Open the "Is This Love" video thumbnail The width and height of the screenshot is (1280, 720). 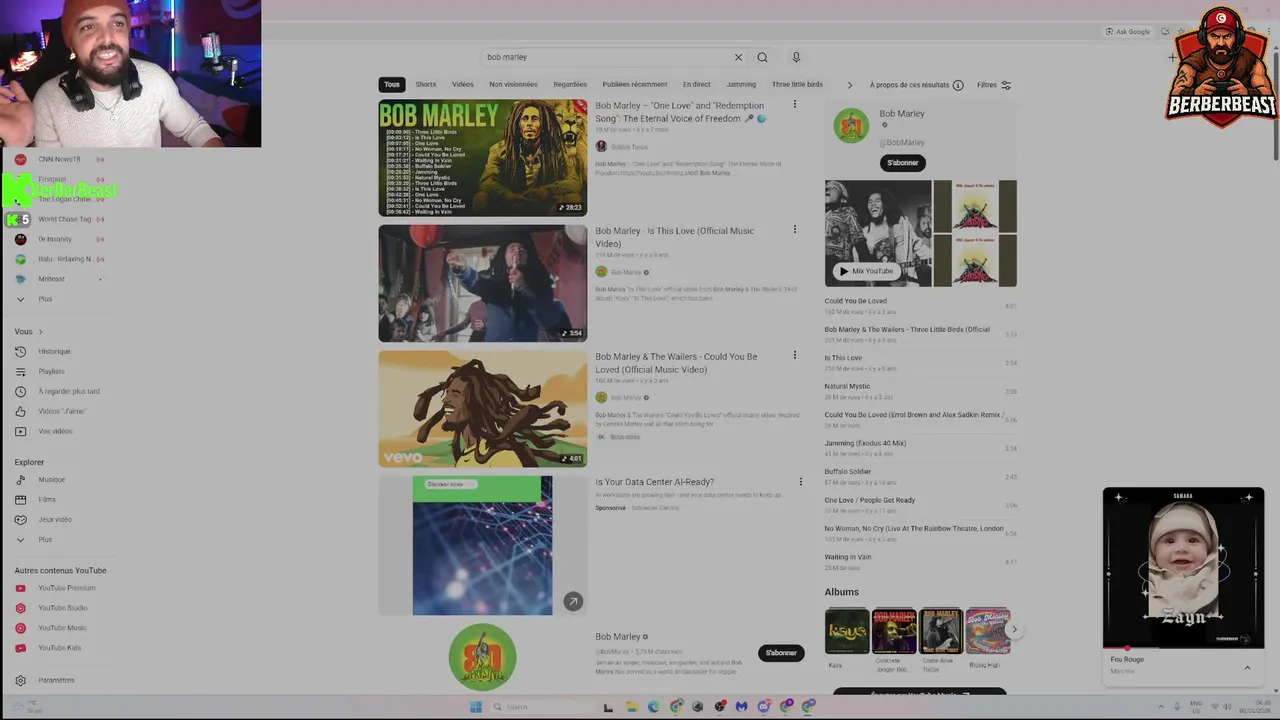(x=483, y=283)
